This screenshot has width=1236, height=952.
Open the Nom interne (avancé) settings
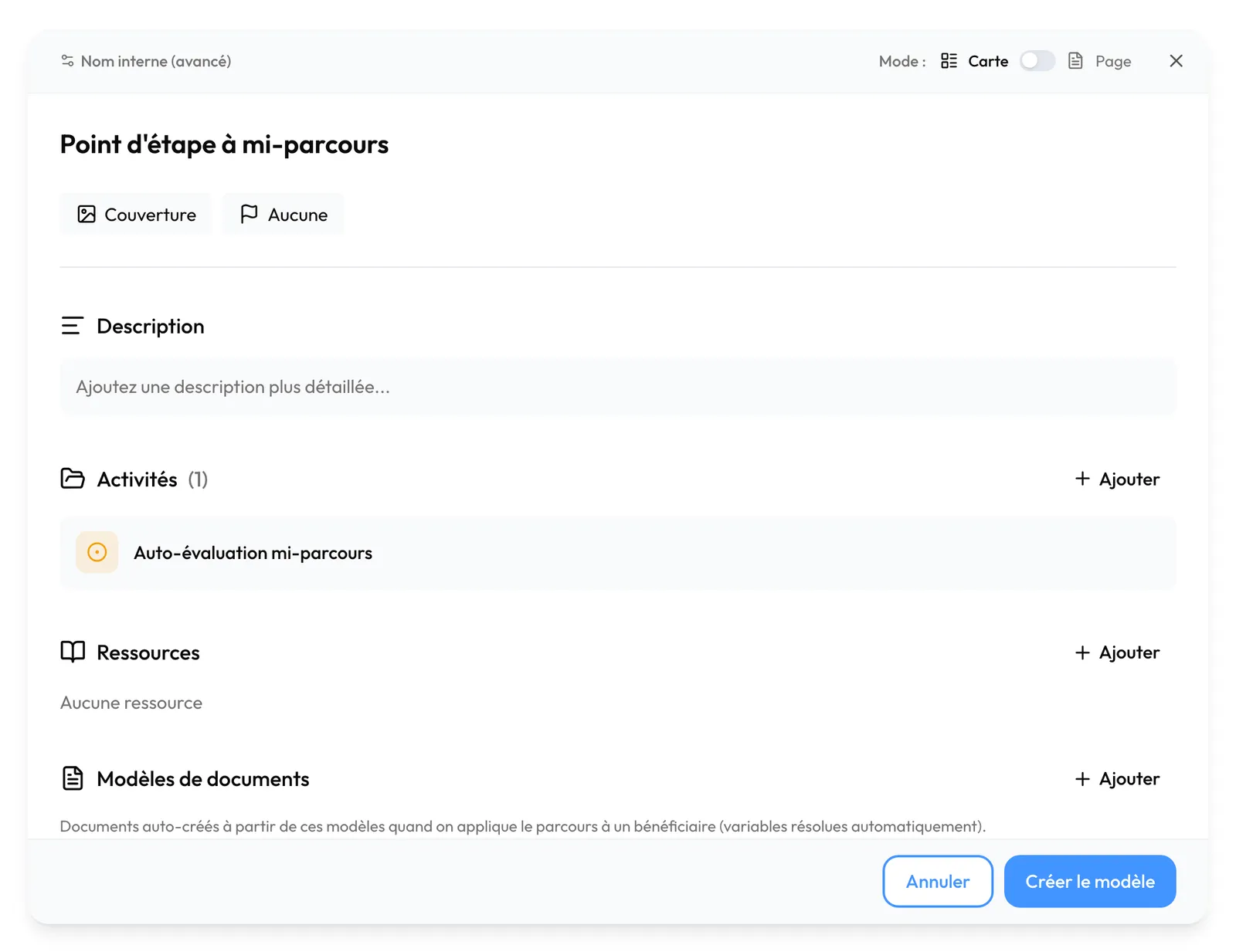(x=146, y=61)
